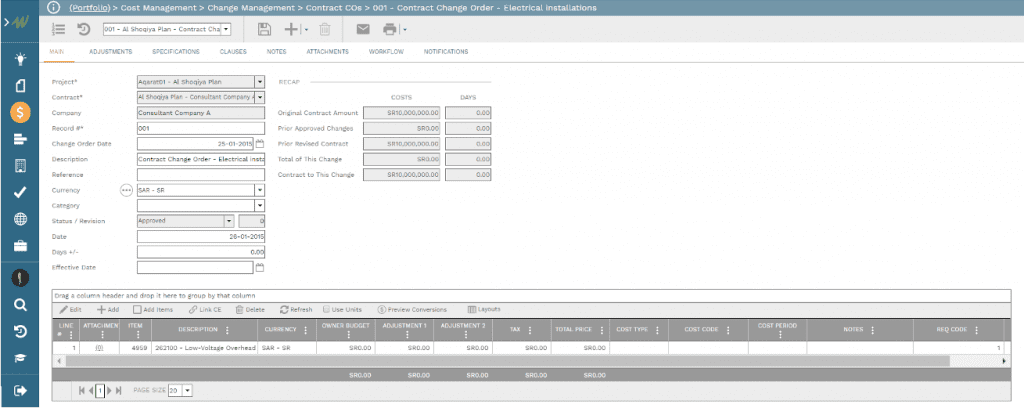Click the Description input field
This screenshot has width=1024, height=408.
pos(201,159)
